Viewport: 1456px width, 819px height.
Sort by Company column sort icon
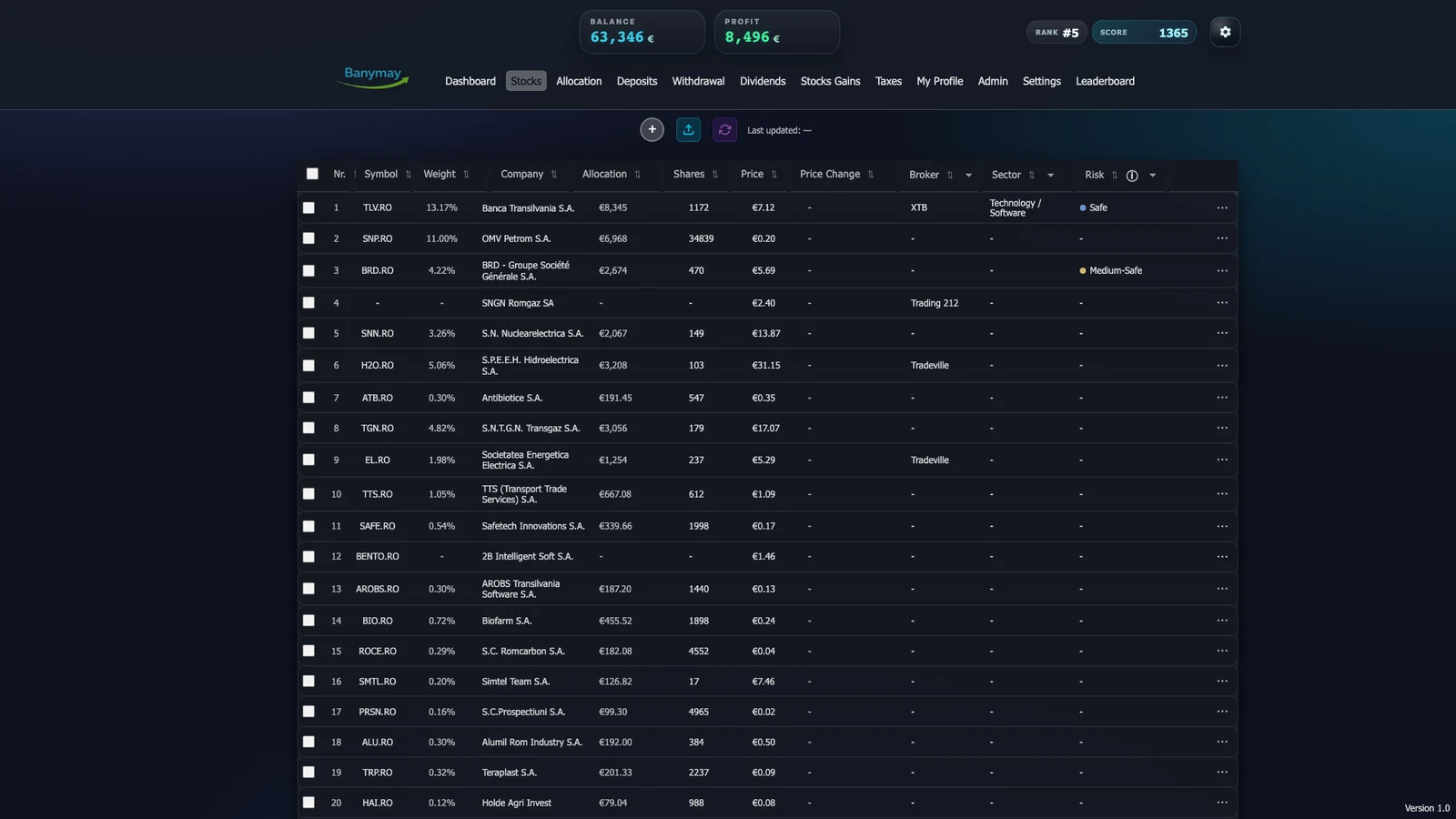coord(553,175)
